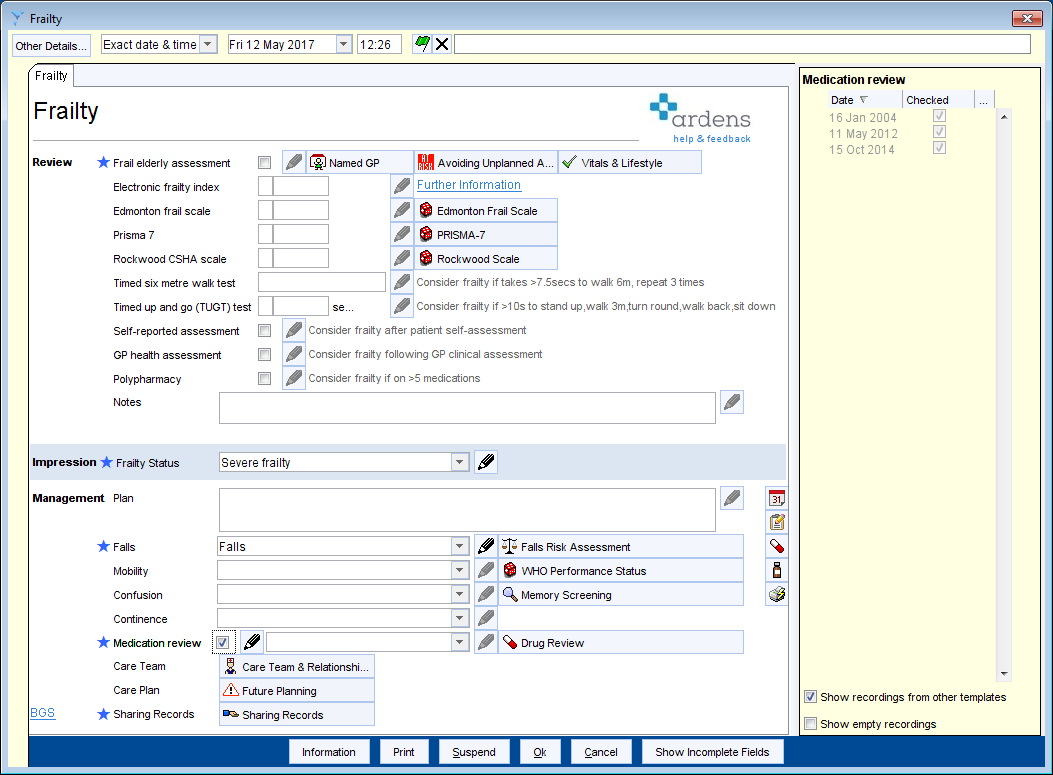Select the clipboard notes icon on the right edge
Screen dimensions: 1053x775
777,521
